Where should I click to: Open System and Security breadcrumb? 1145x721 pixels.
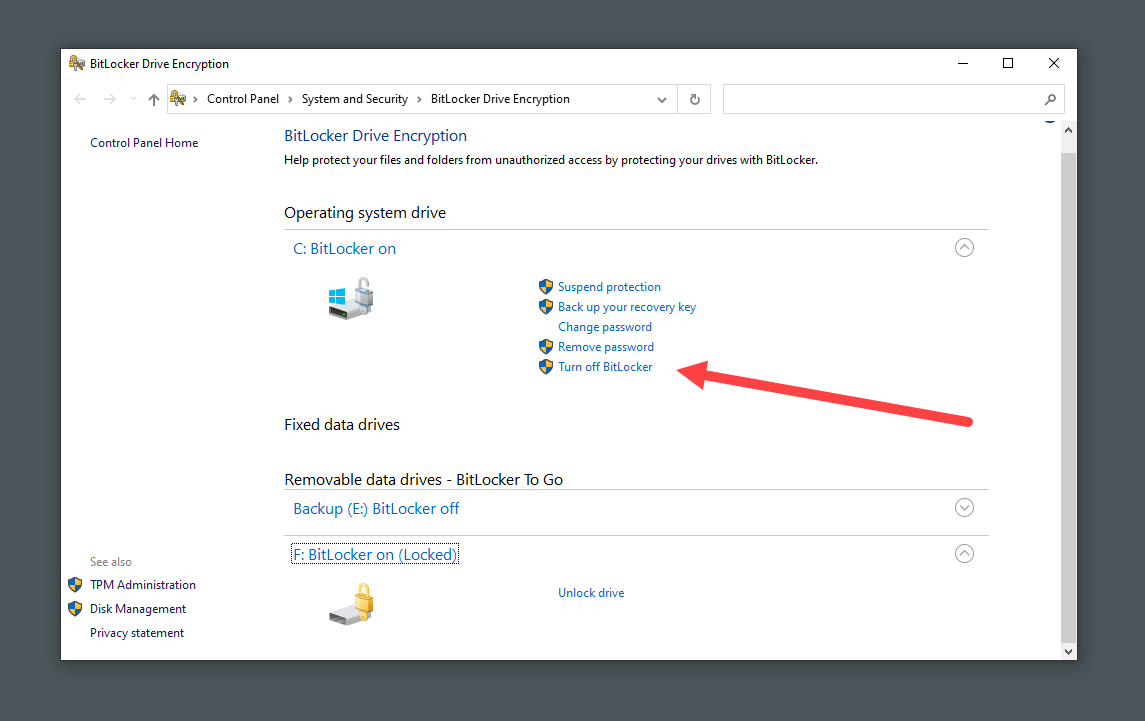[x=355, y=99]
